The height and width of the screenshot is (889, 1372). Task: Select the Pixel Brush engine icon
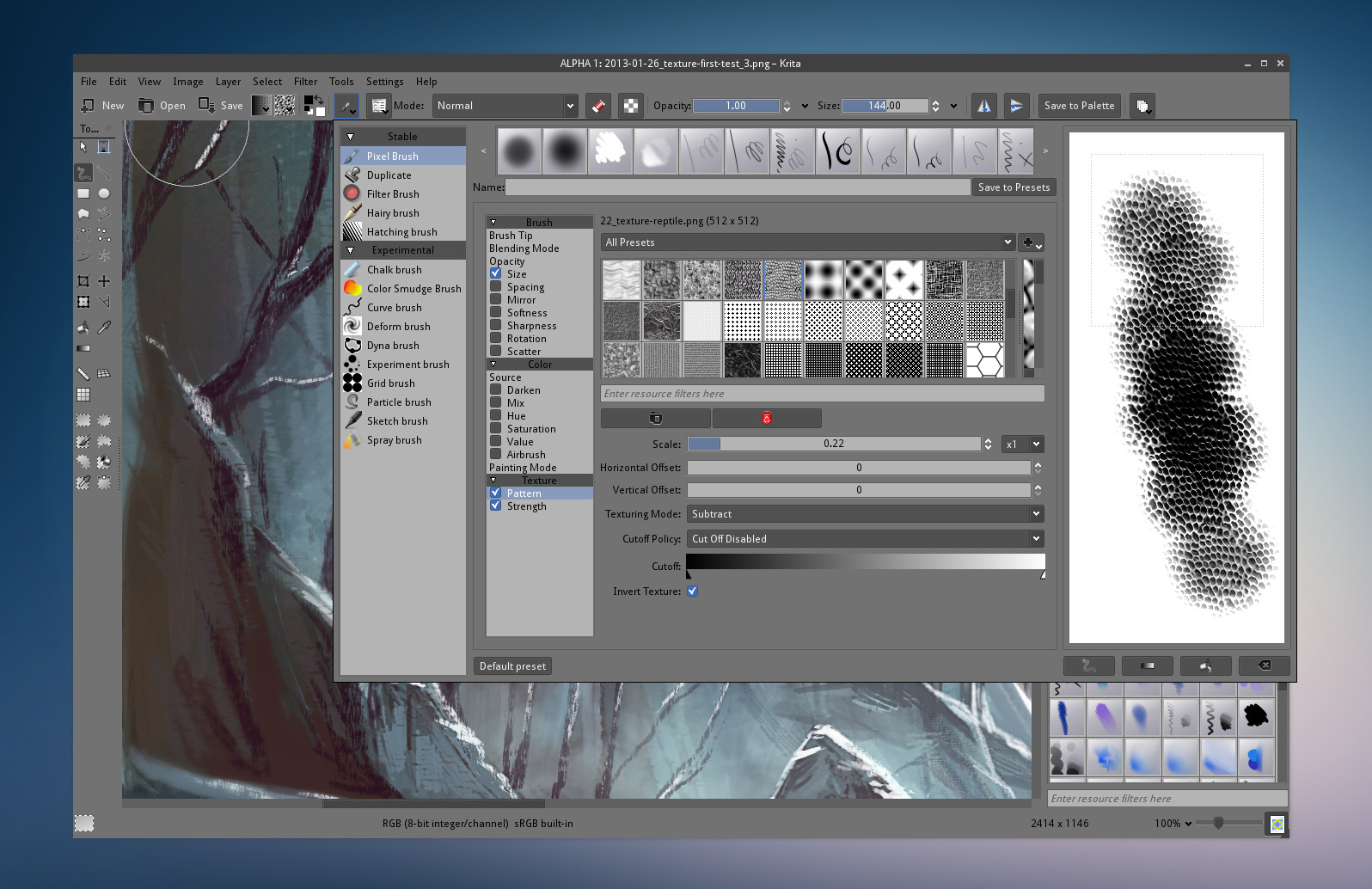pyautogui.click(x=352, y=156)
